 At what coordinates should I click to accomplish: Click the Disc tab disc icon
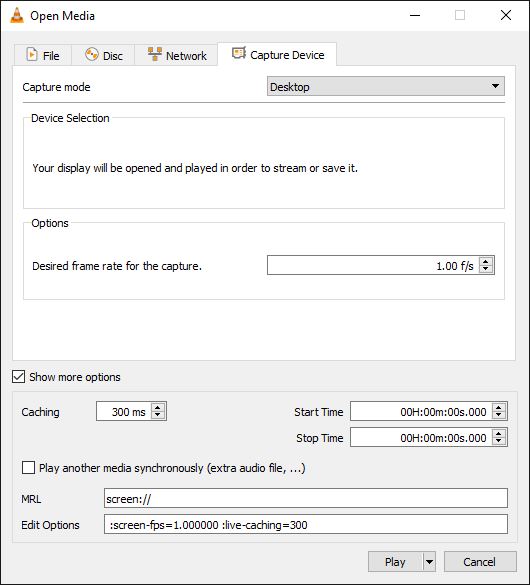(91, 55)
